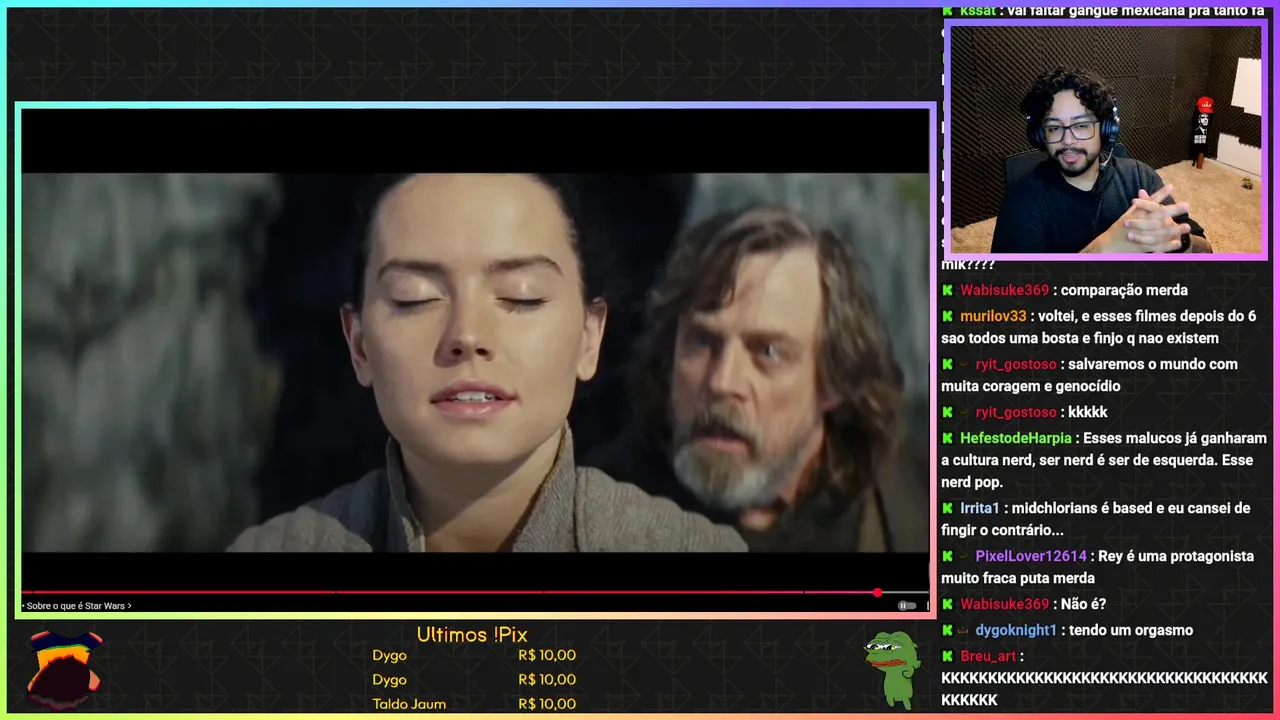Click the Kick badge beside HefestodeHarpia
The height and width of the screenshot is (720, 1280).
tap(947, 438)
